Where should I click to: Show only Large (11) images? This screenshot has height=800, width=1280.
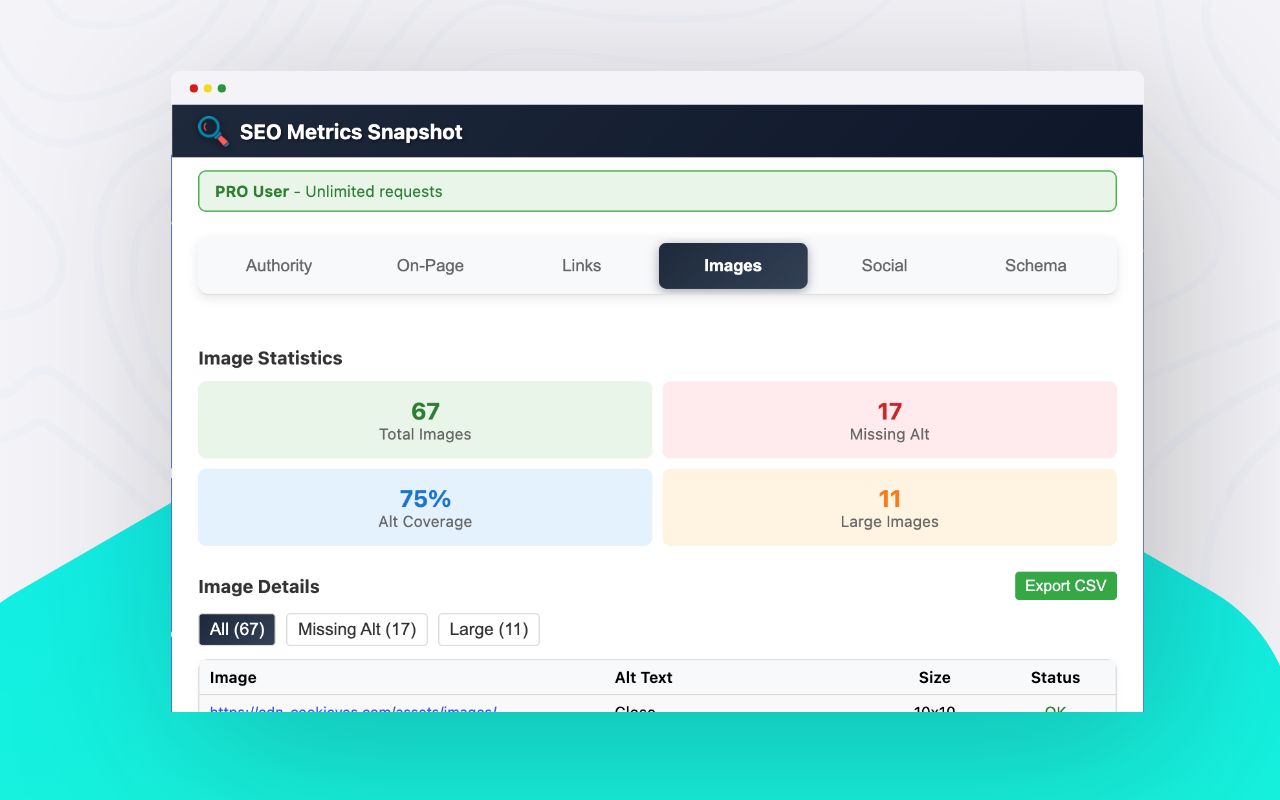click(488, 629)
